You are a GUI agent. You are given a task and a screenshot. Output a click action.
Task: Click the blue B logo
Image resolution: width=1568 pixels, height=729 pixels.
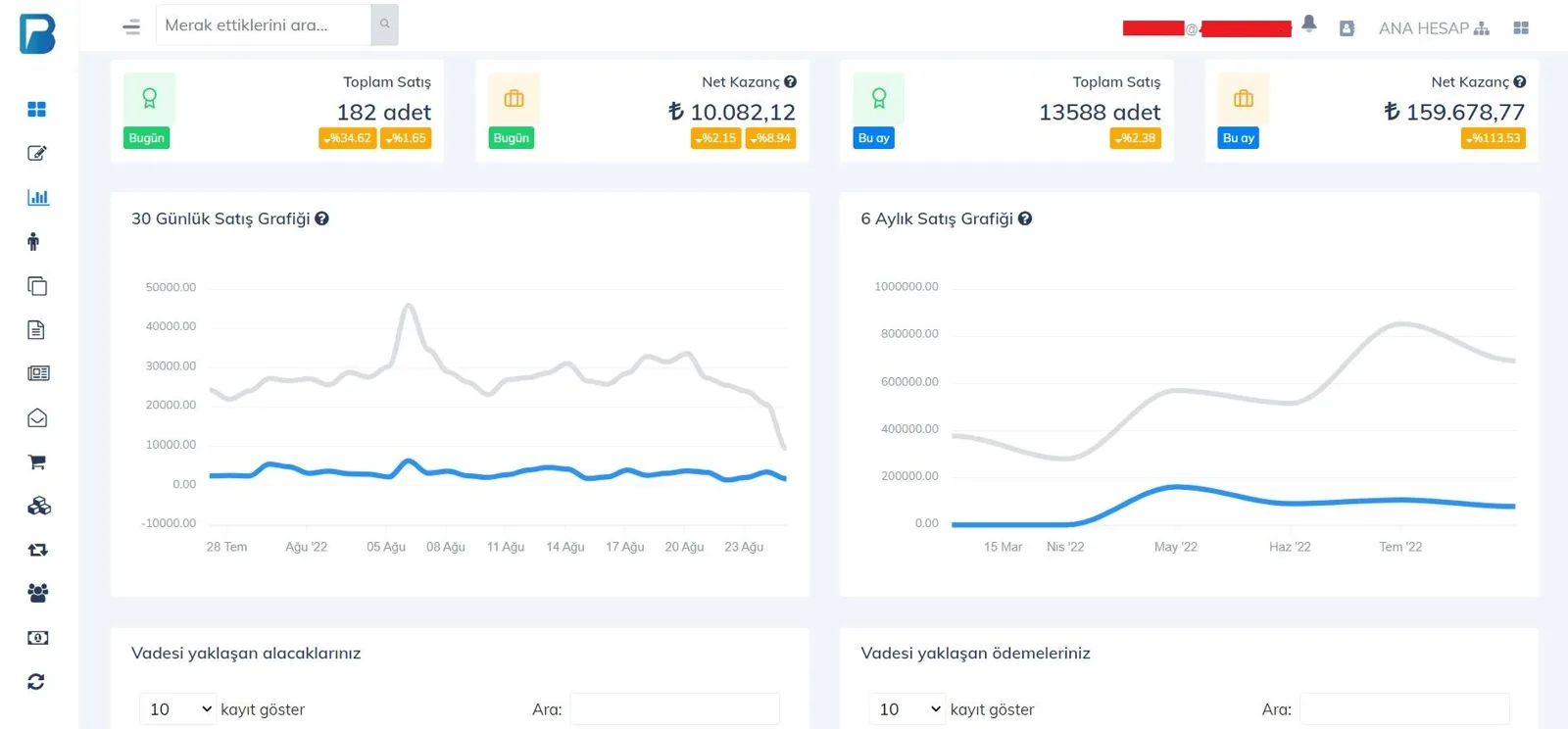pyautogui.click(x=38, y=33)
